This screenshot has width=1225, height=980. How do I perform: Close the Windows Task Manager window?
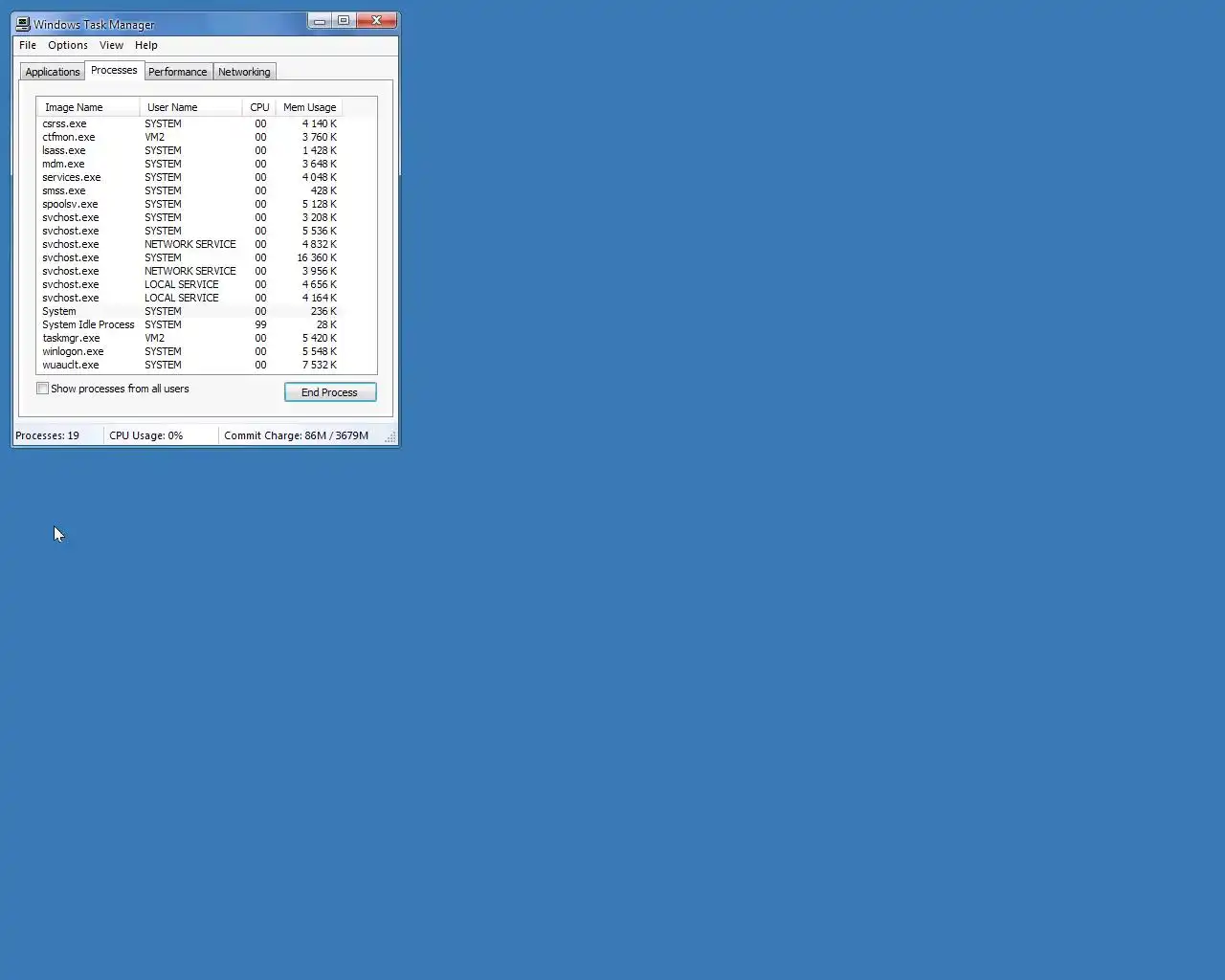376,20
